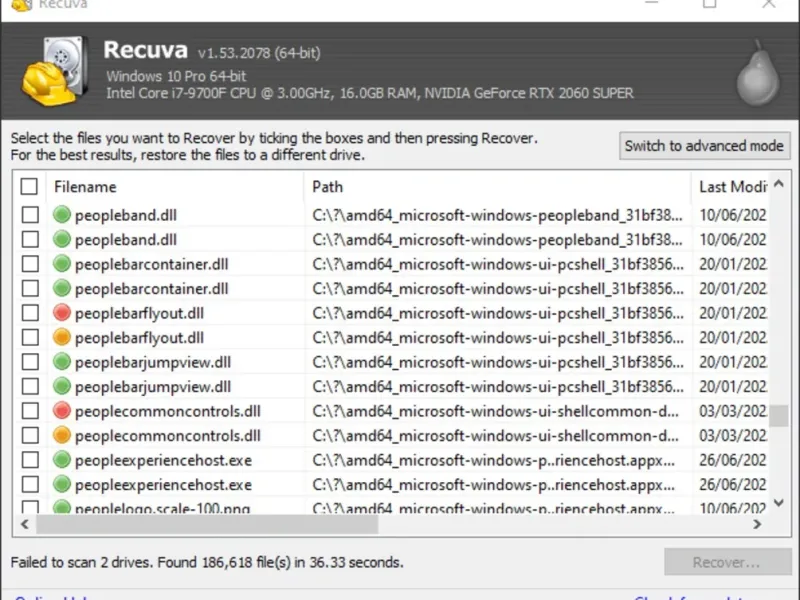Click orange status dot beside peoplebarflyout.dll
800x600 pixels.
click(61, 338)
